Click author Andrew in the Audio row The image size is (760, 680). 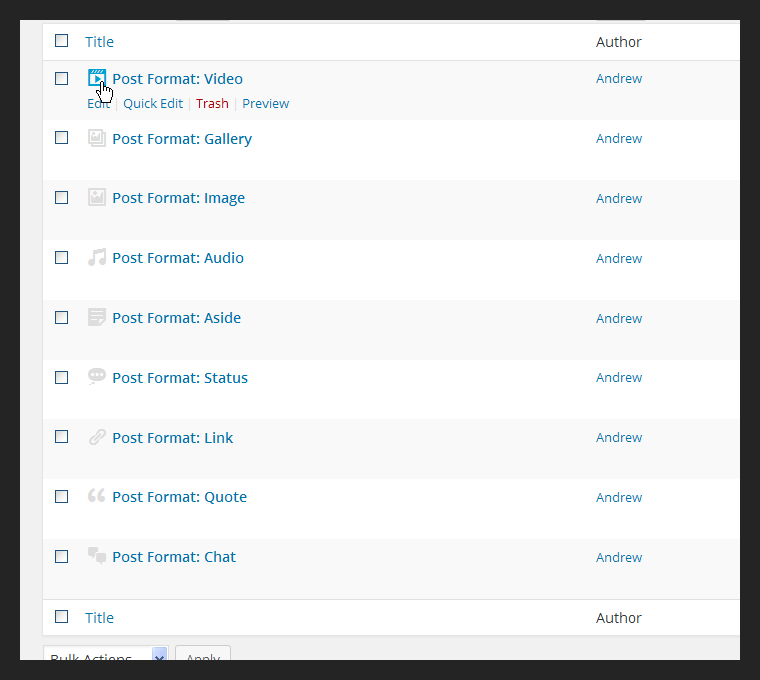click(x=619, y=259)
